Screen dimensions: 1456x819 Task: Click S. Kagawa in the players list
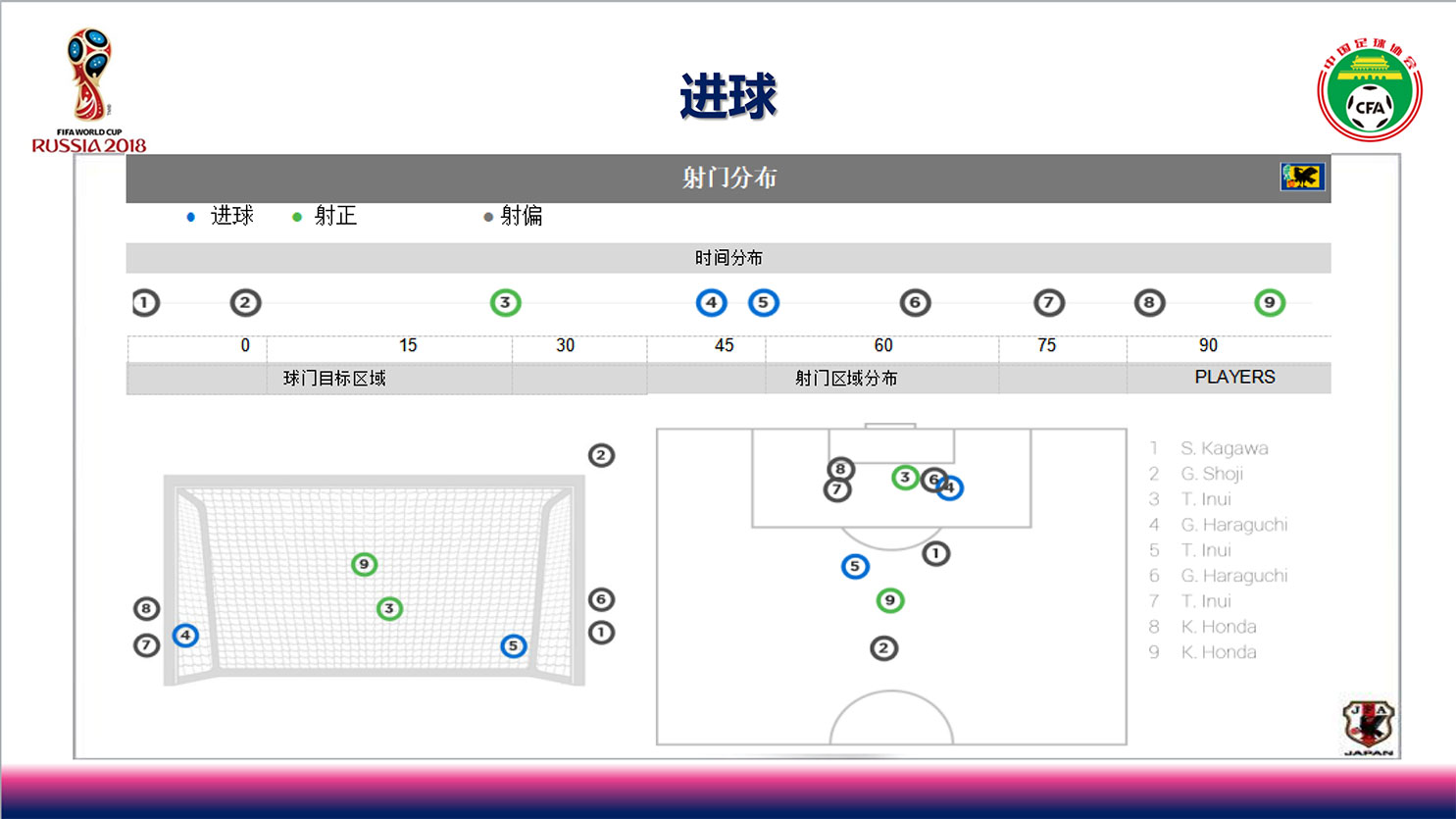pos(1224,448)
